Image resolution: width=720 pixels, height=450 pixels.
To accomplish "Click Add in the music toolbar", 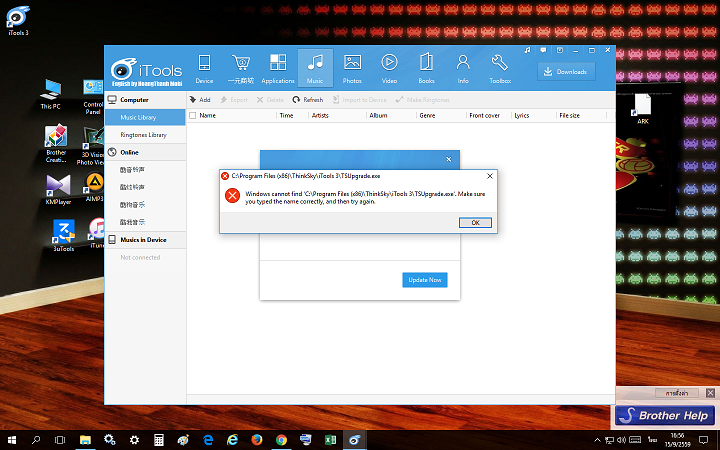I will click(x=200, y=100).
